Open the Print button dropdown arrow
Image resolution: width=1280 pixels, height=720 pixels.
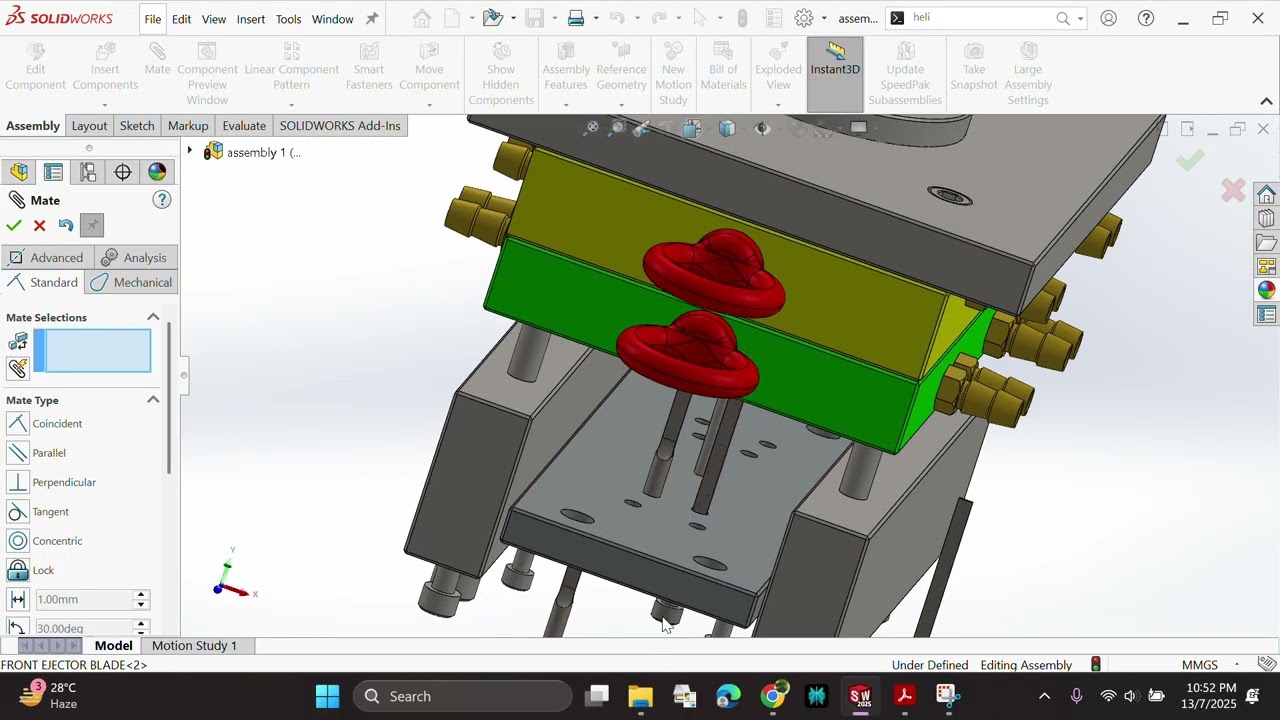pyautogui.click(x=596, y=19)
